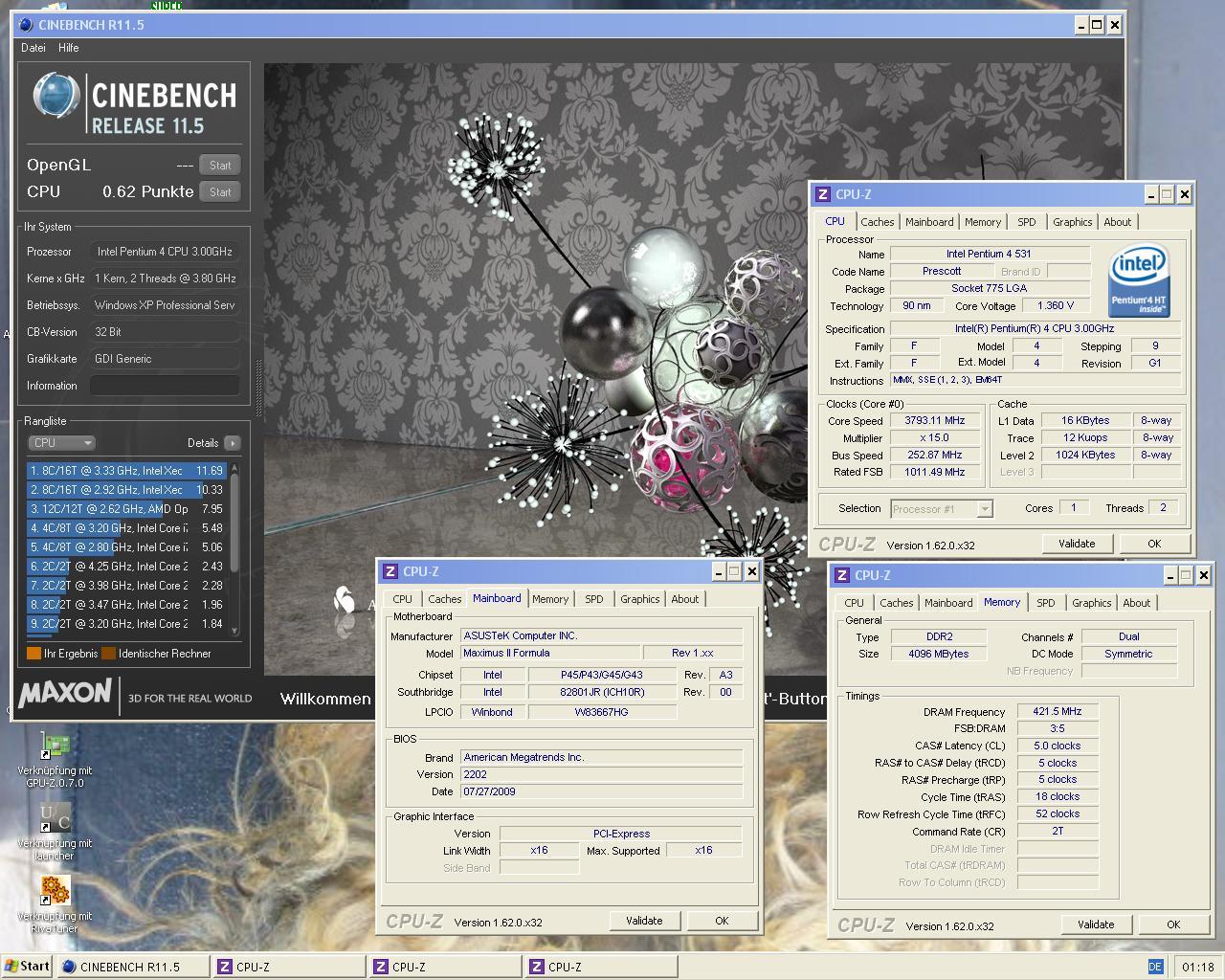
Task: Click the Rangliste vertical scrollbar
Action: tap(234, 550)
